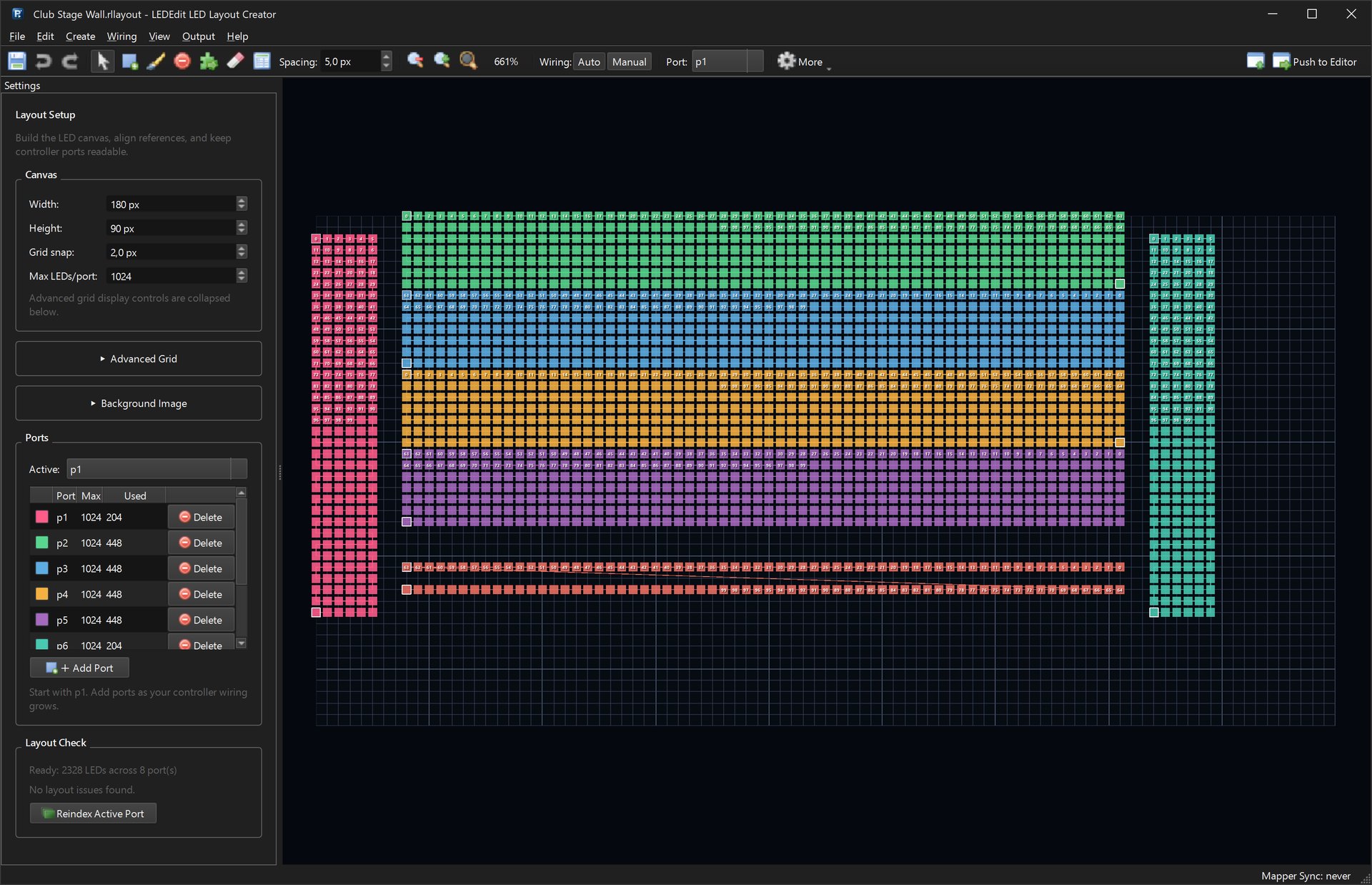Screen dimensions: 1372x885
Task: Increase Grid snap with stepper up arrow
Action: click(x=242, y=248)
